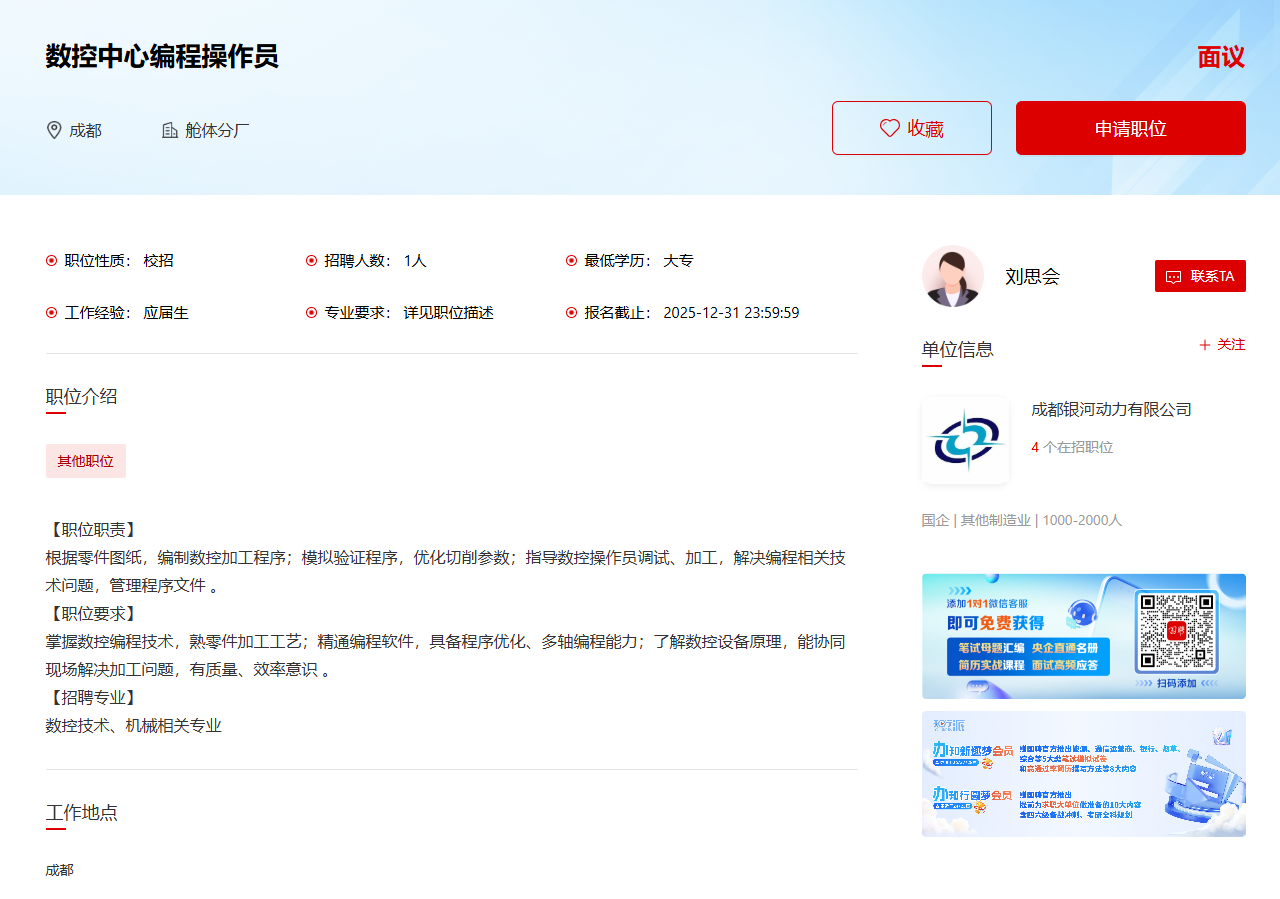1280x899 pixels.
Task: Open the 成都银河动力有限公司 company link
Action: [1111, 409]
